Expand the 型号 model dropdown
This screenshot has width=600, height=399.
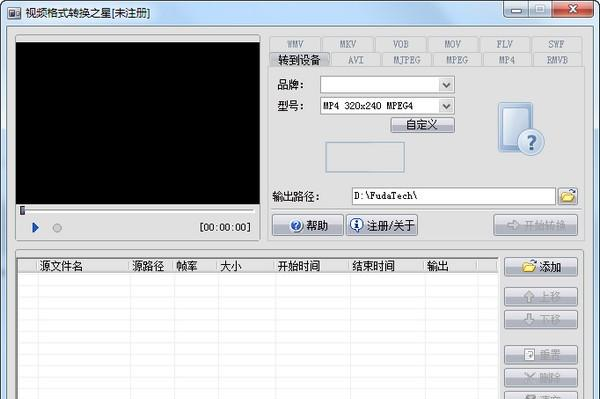point(446,106)
